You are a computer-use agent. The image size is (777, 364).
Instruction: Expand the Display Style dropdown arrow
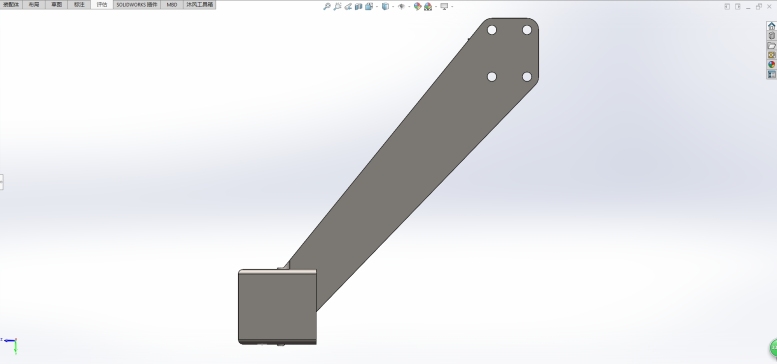click(393, 6)
